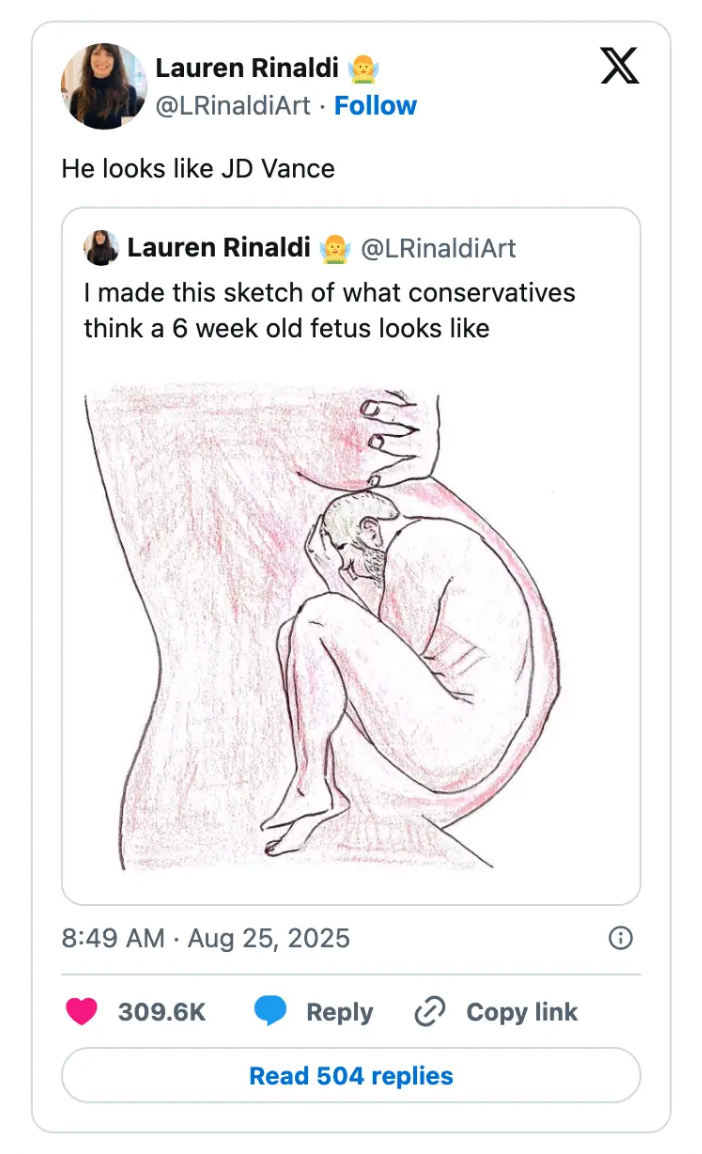Viewport: 702px width, 1154px height.
Task: Click the timestamp Aug 25, 2025
Action: point(267,938)
